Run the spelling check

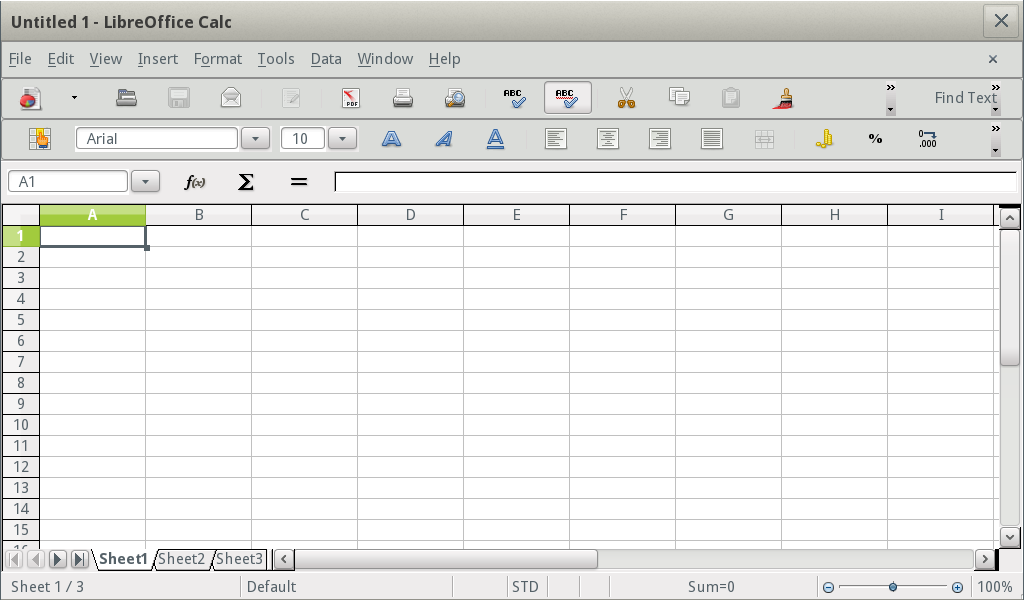coord(513,98)
